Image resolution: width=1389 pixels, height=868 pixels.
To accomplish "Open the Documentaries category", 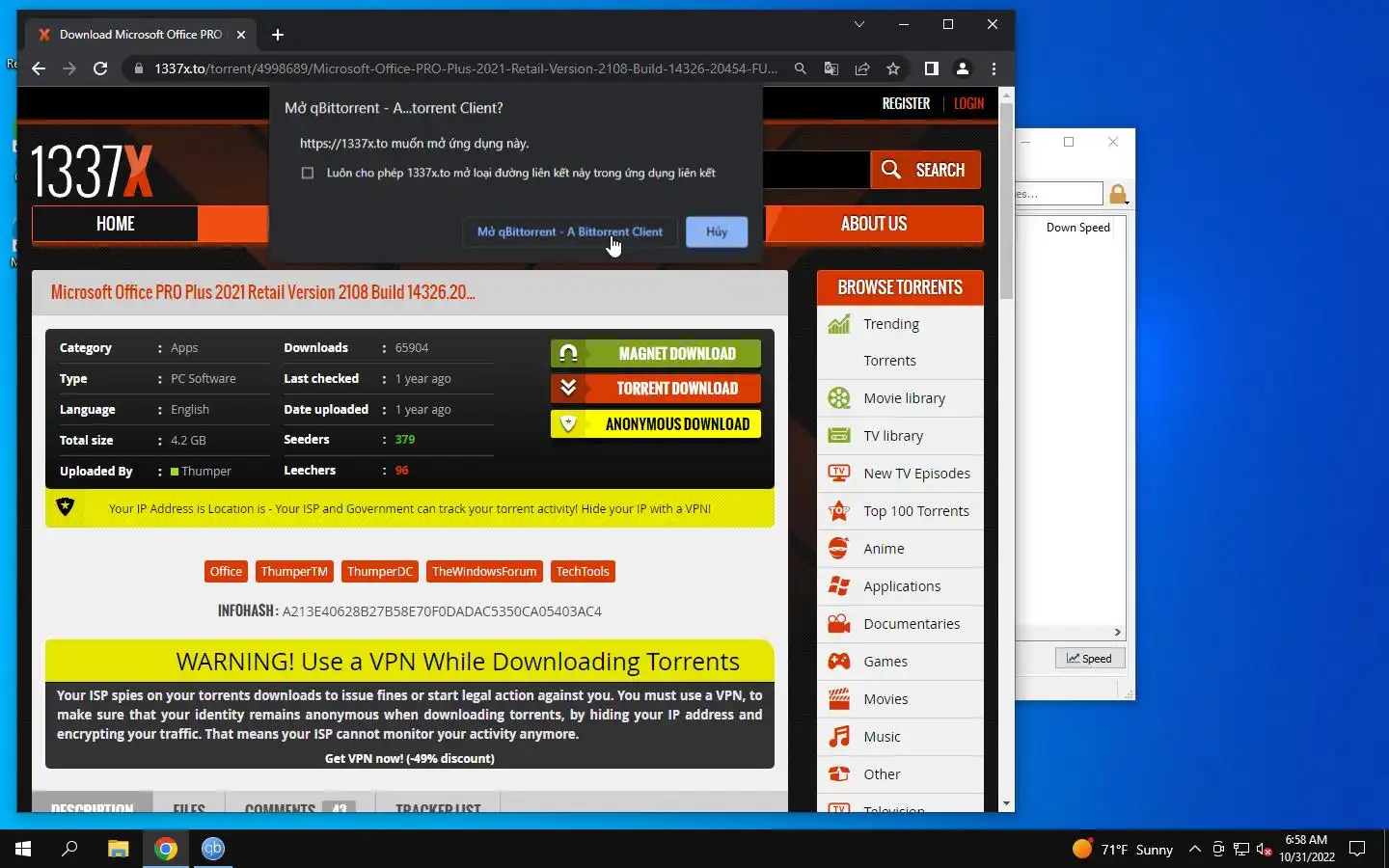I will pyautogui.click(x=900, y=624).
